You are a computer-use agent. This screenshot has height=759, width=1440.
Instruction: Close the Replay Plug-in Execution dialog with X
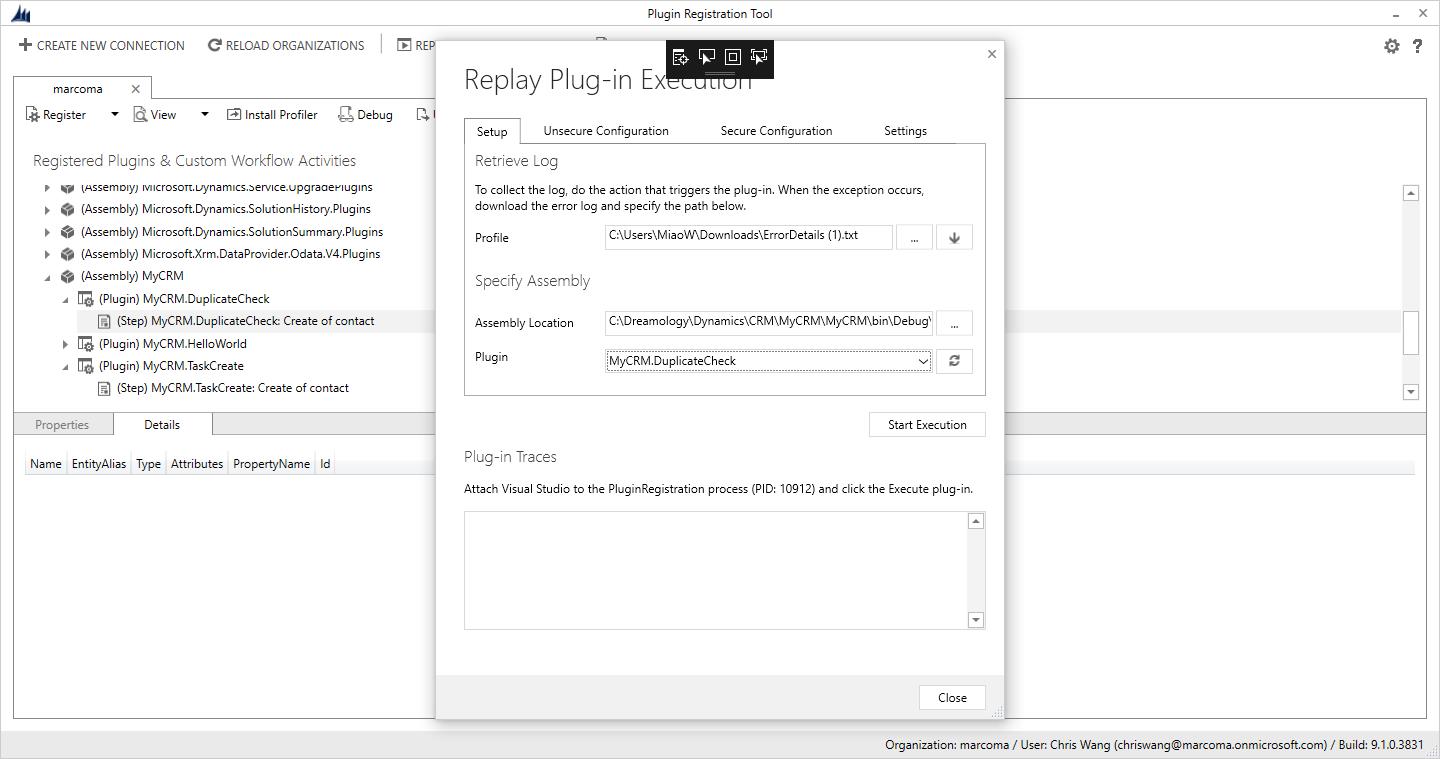(x=992, y=54)
